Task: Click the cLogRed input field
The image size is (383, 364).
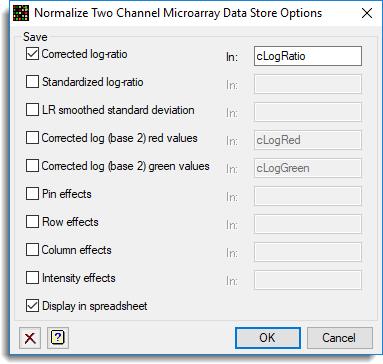Action: point(308,140)
